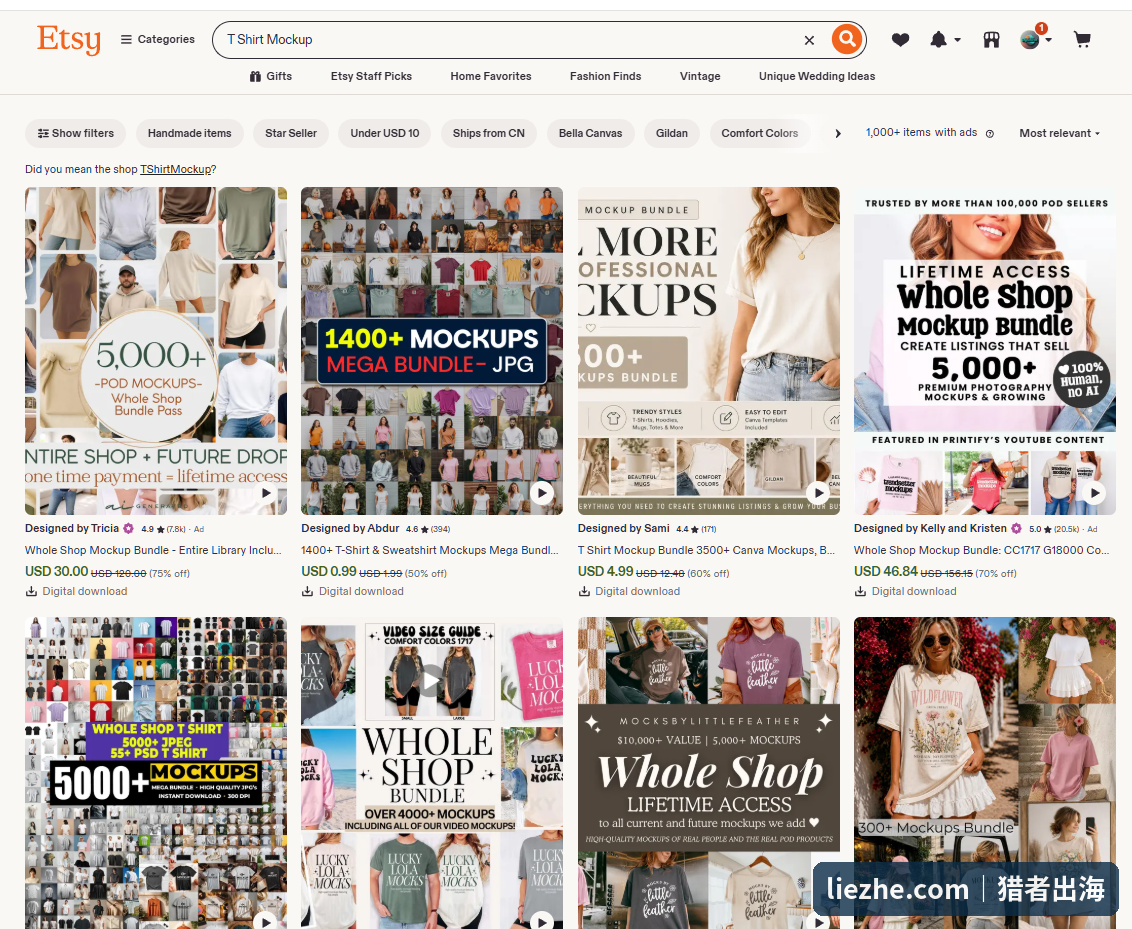
Task: Show filters panel
Action: [x=76, y=133]
